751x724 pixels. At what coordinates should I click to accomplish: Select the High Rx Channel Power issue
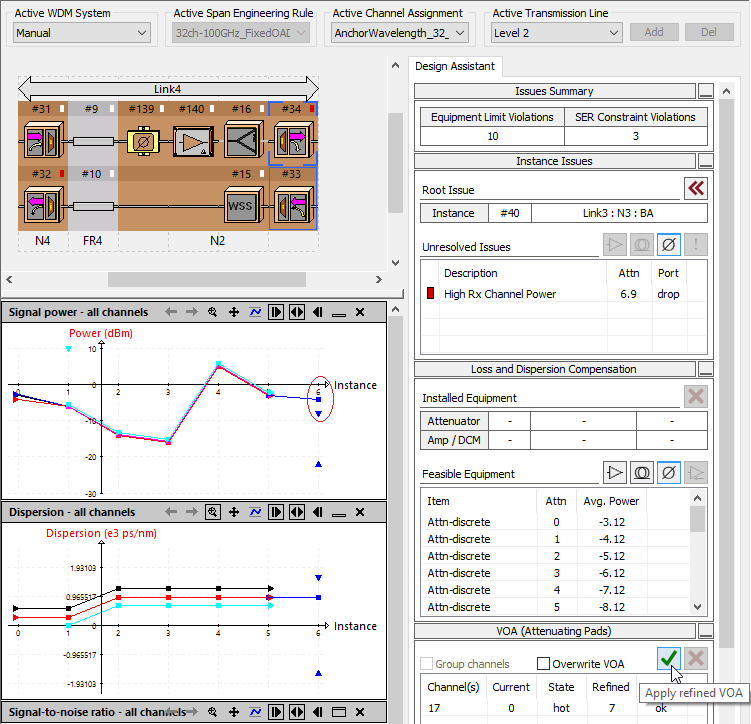point(563,294)
